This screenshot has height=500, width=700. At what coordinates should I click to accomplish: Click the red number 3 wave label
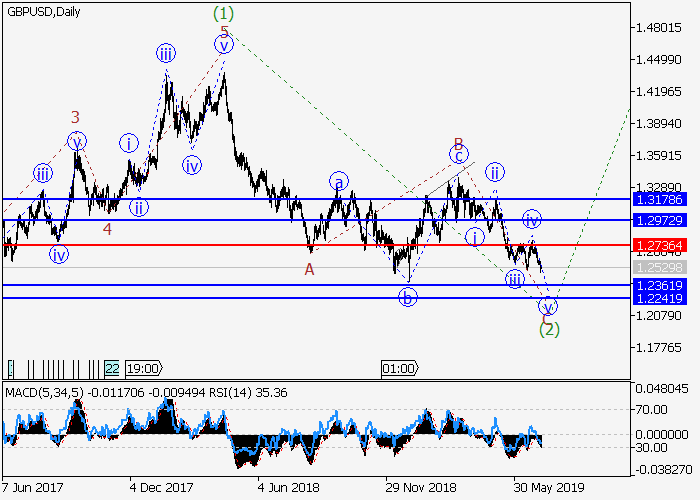(x=74, y=117)
